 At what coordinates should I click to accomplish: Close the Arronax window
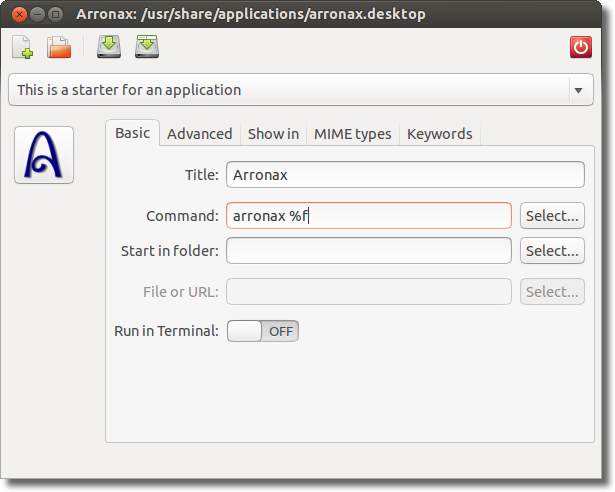19,15
